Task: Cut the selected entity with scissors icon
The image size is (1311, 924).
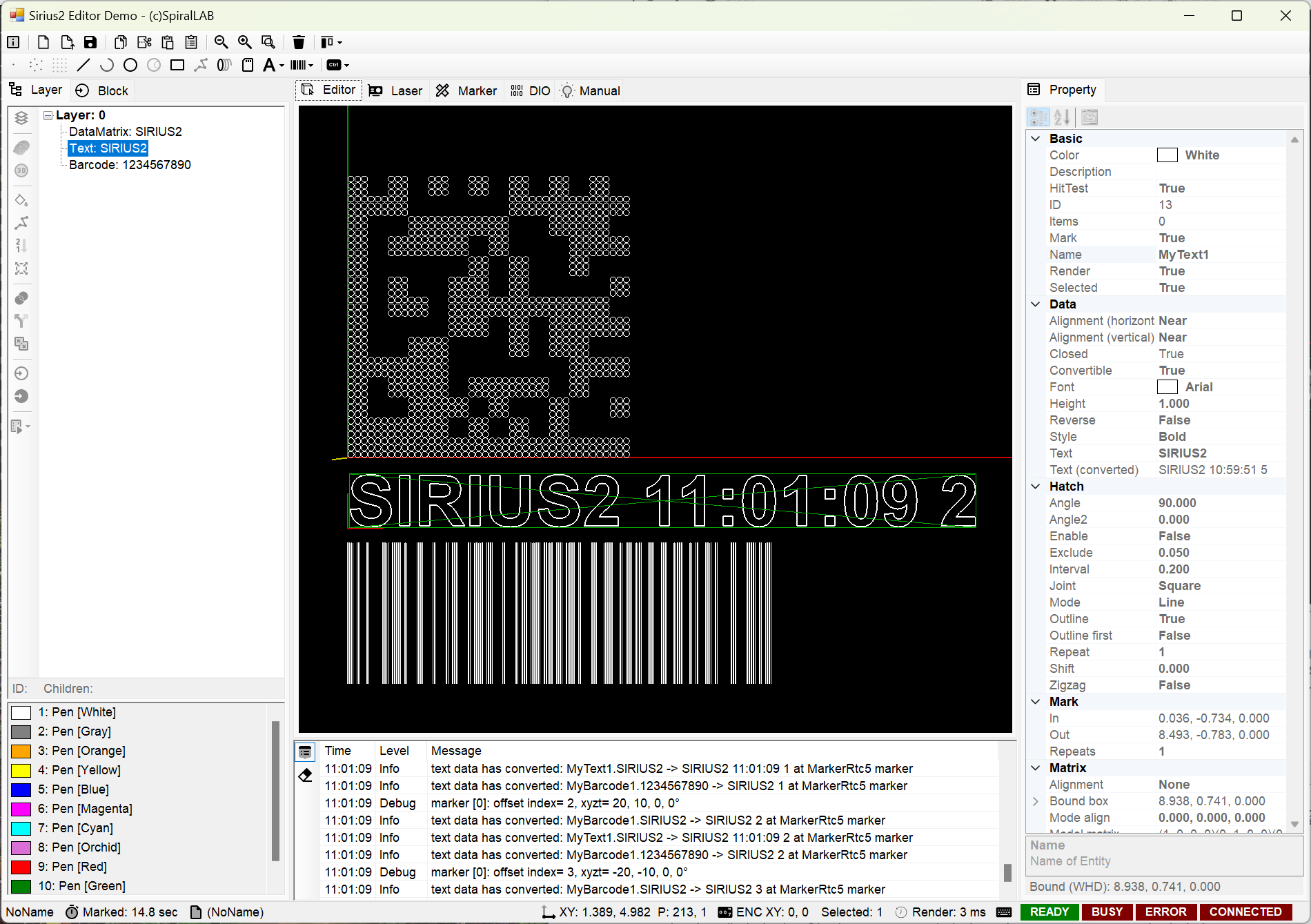Action: click(144, 42)
